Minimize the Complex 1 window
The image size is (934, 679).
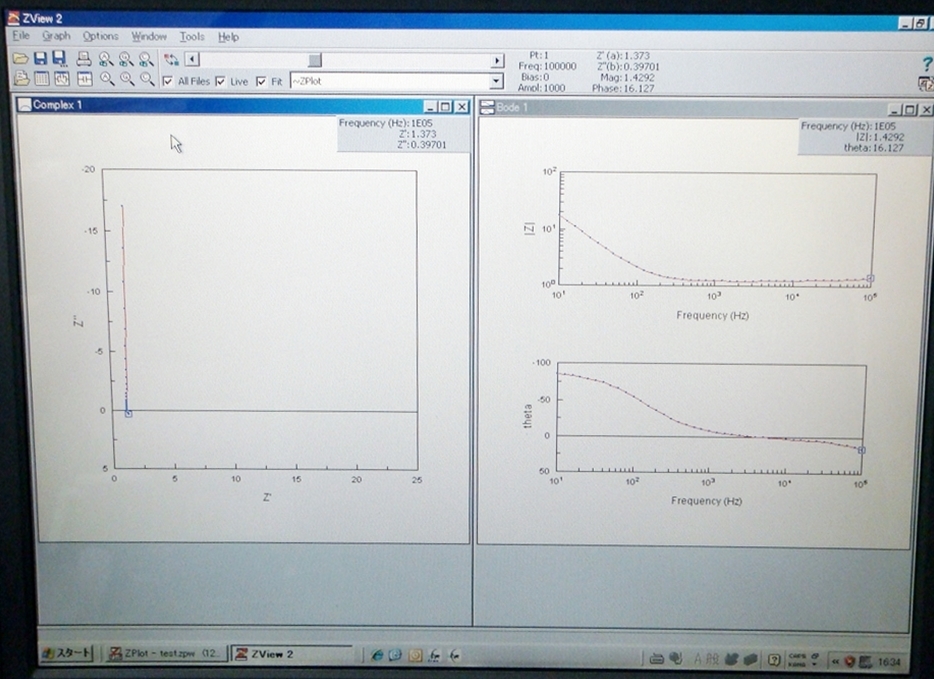[431, 107]
